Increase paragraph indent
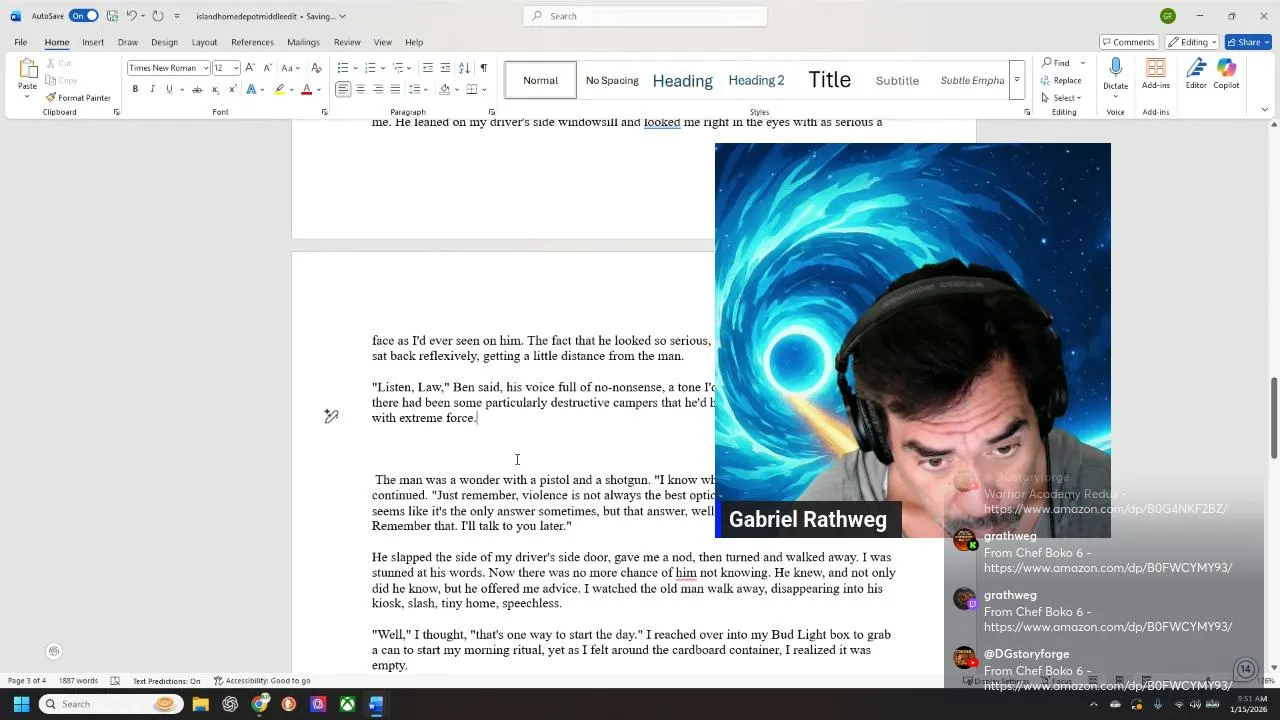Viewport: 1280px width, 720px height. (x=445, y=68)
